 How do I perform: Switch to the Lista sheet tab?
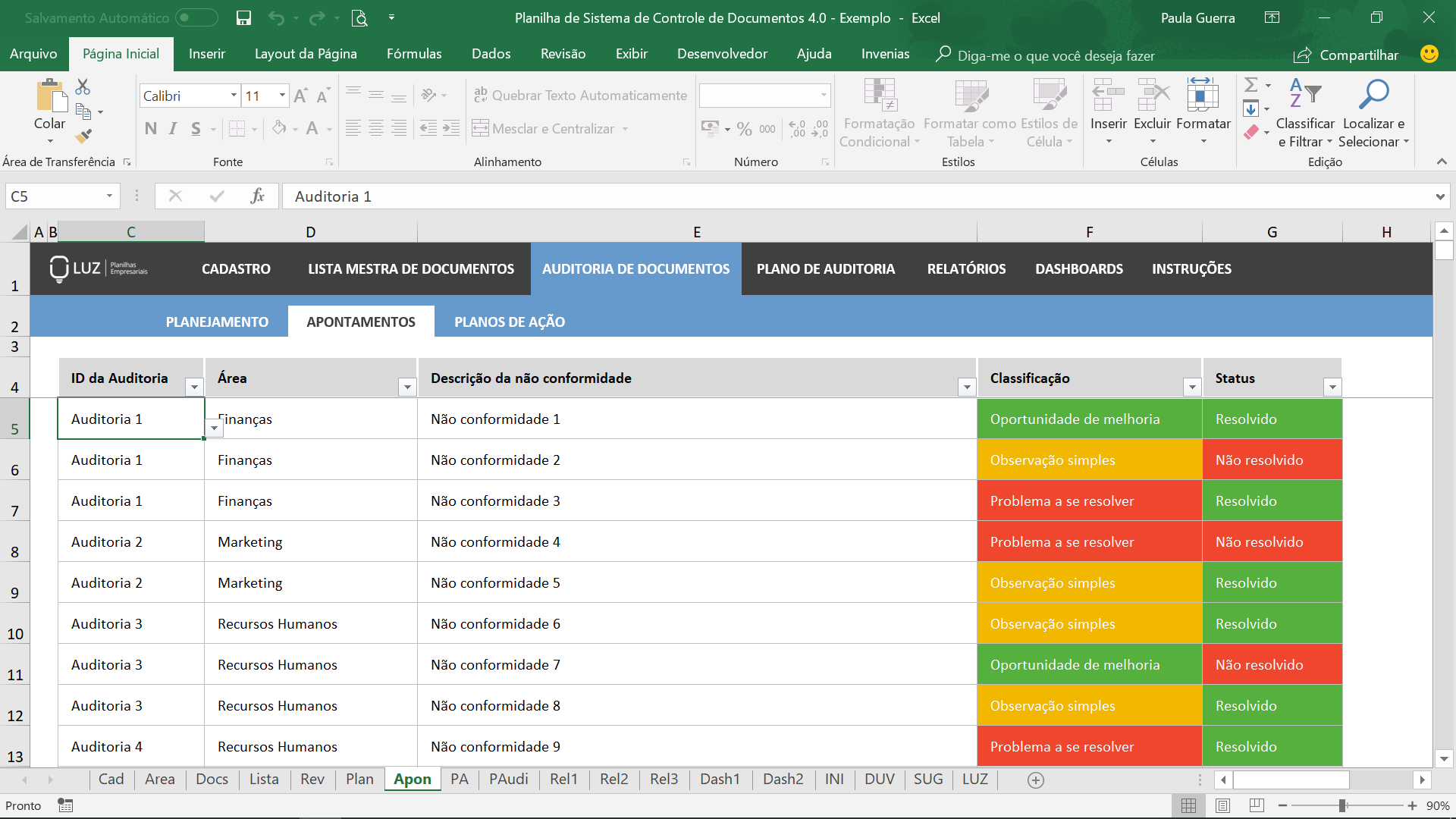tap(264, 779)
